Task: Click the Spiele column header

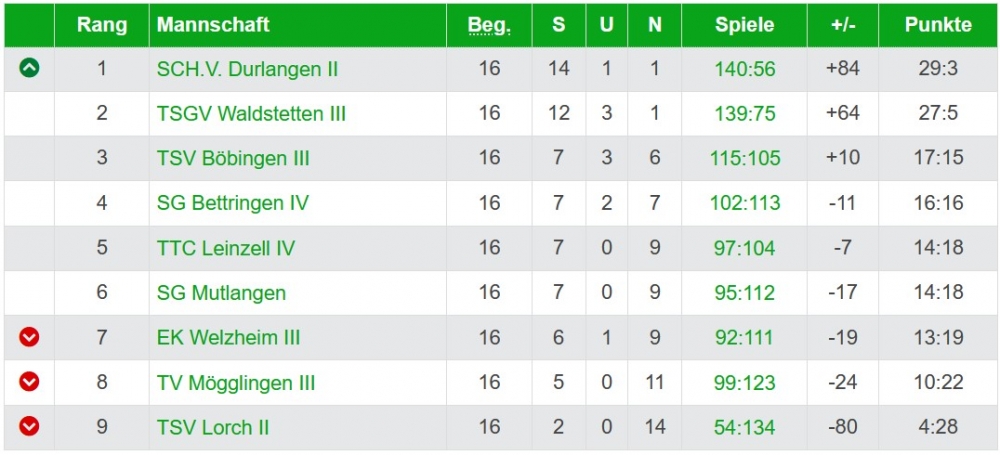Action: coord(744,26)
